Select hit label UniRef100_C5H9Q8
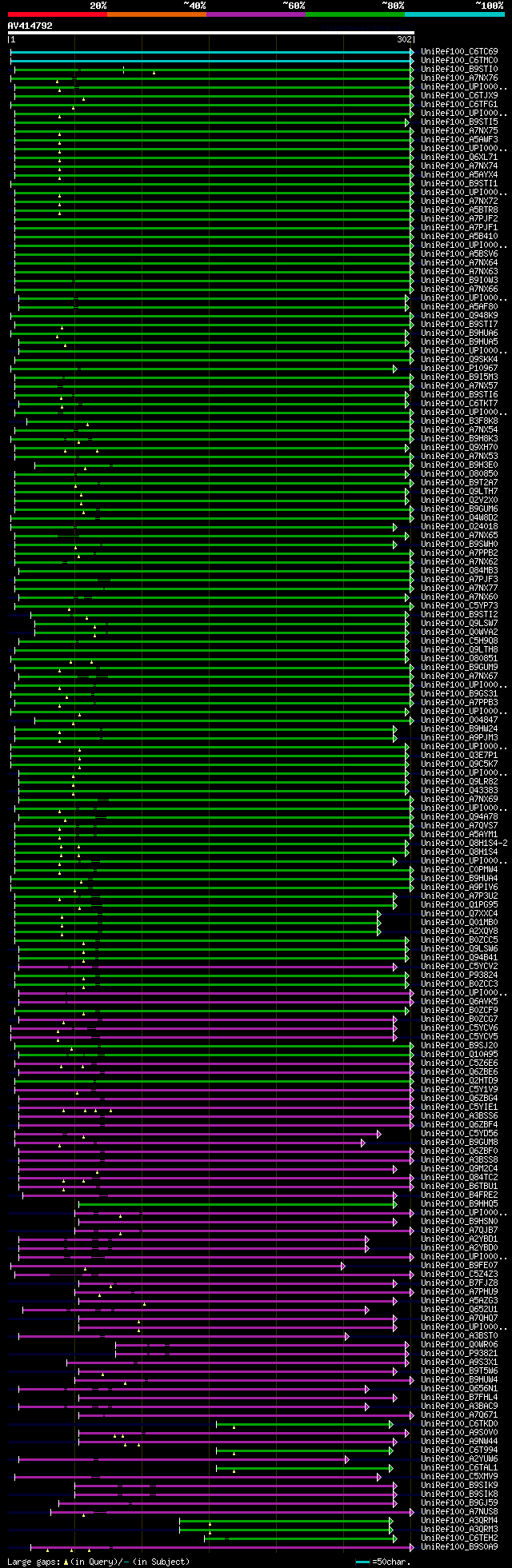 click(459, 641)
